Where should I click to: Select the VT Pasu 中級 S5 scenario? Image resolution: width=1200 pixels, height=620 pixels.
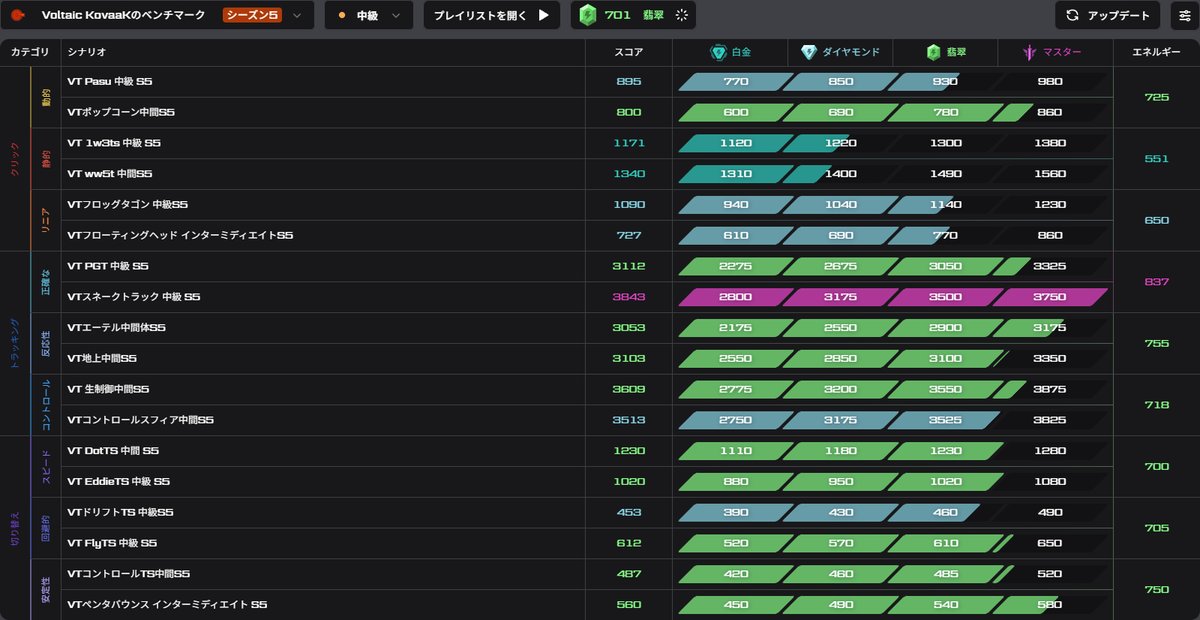point(109,82)
